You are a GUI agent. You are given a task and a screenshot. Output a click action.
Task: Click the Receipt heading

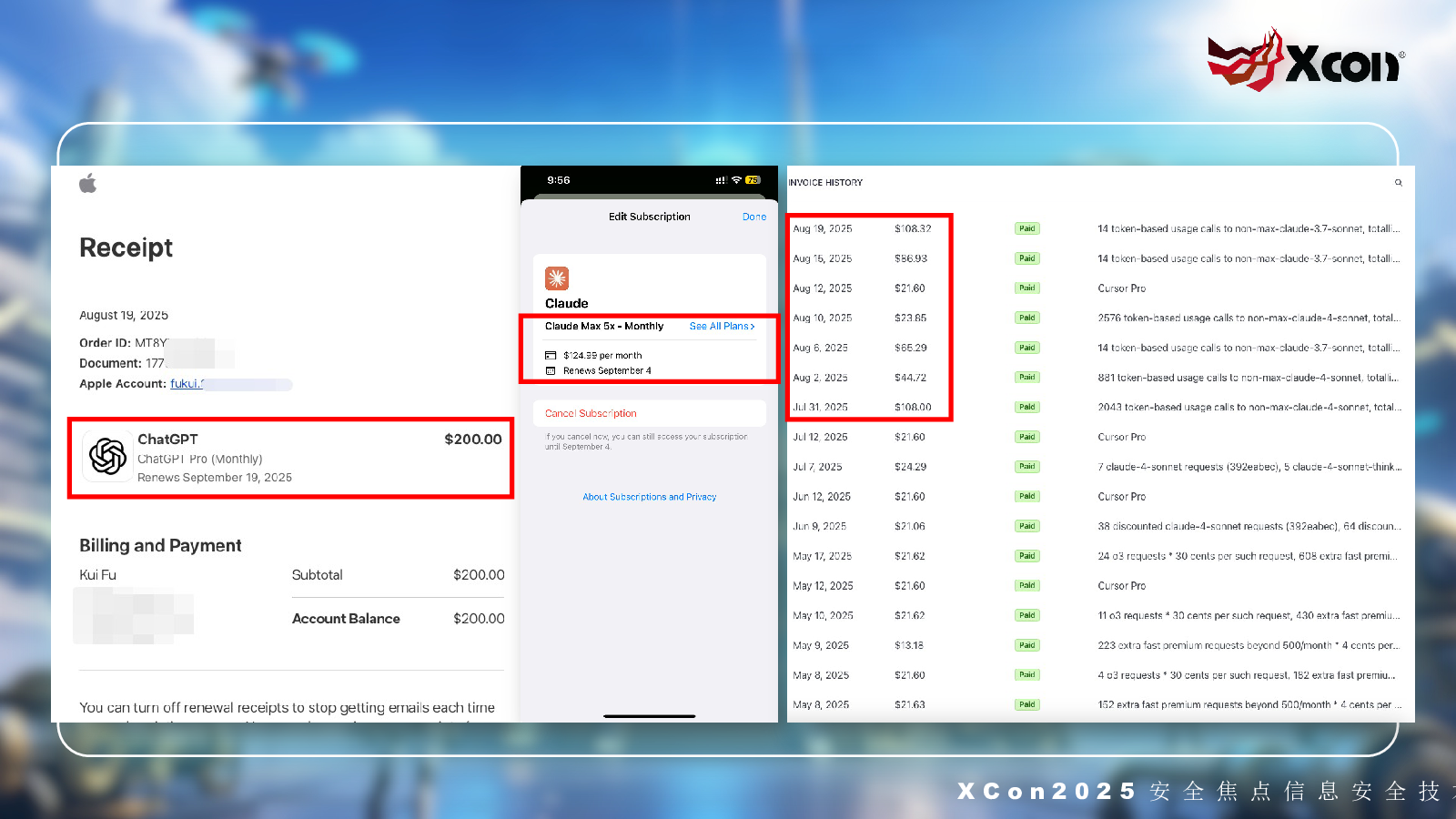[x=126, y=248]
